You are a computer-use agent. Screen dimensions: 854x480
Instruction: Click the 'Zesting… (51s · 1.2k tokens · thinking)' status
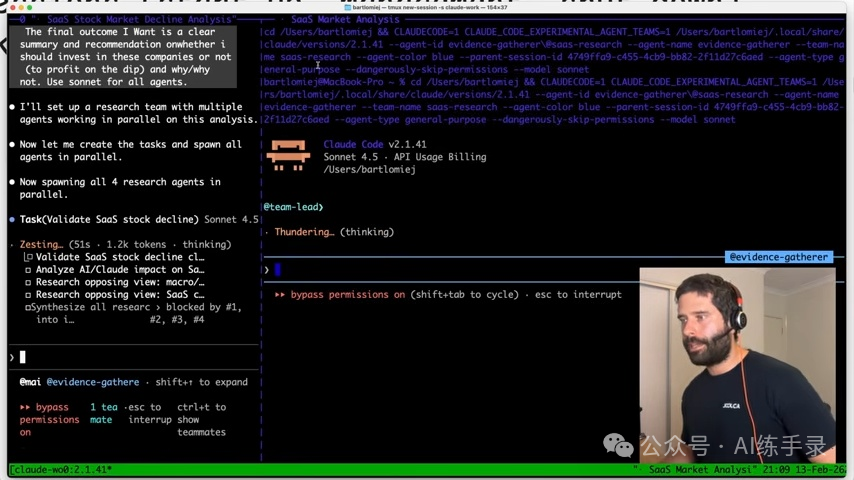[x=125, y=245]
